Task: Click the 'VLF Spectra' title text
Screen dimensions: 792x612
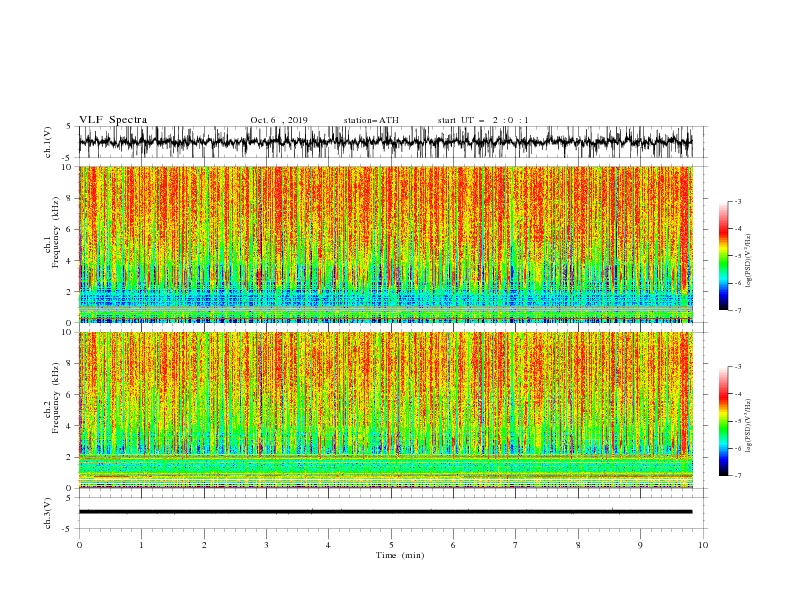Action: [x=113, y=120]
